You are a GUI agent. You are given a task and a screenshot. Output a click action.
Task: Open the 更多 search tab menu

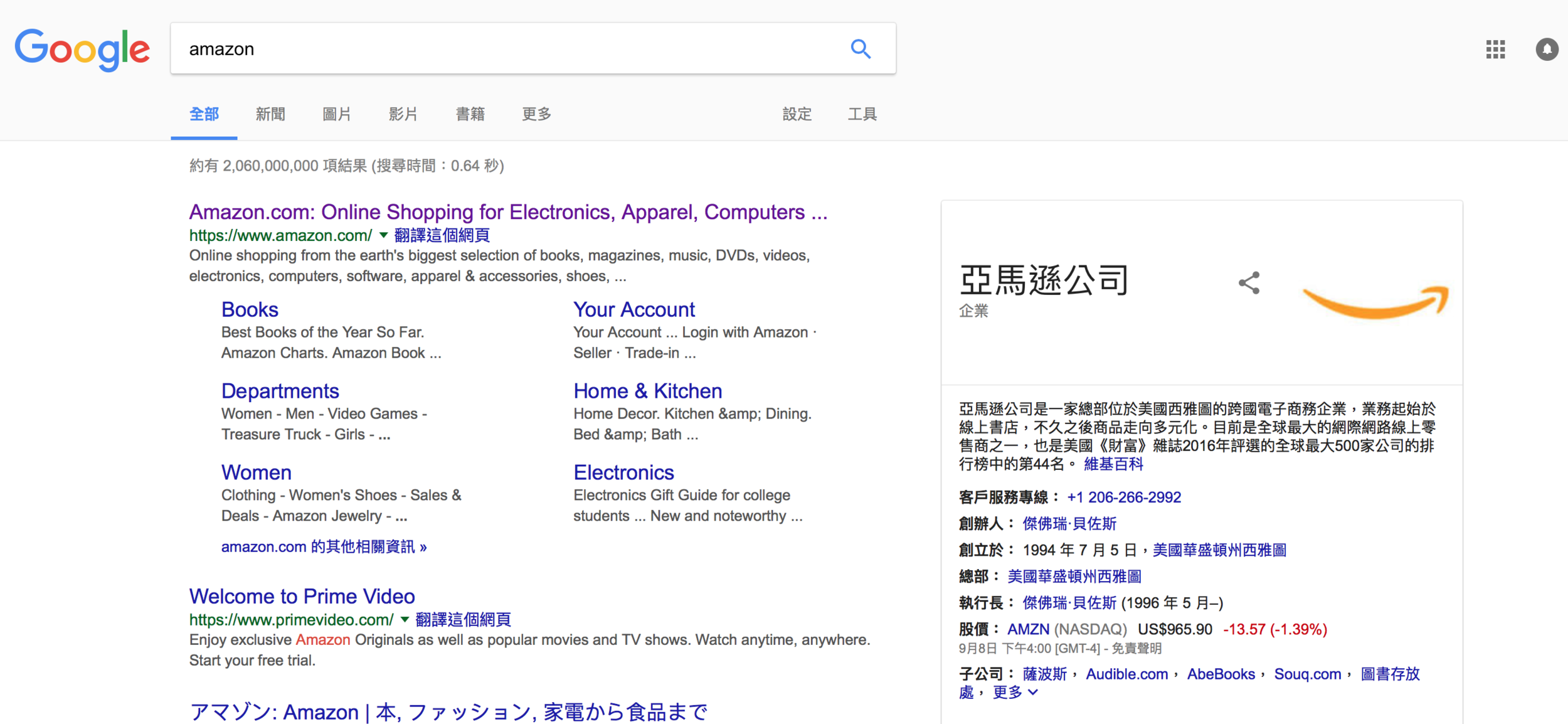(536, 114)
